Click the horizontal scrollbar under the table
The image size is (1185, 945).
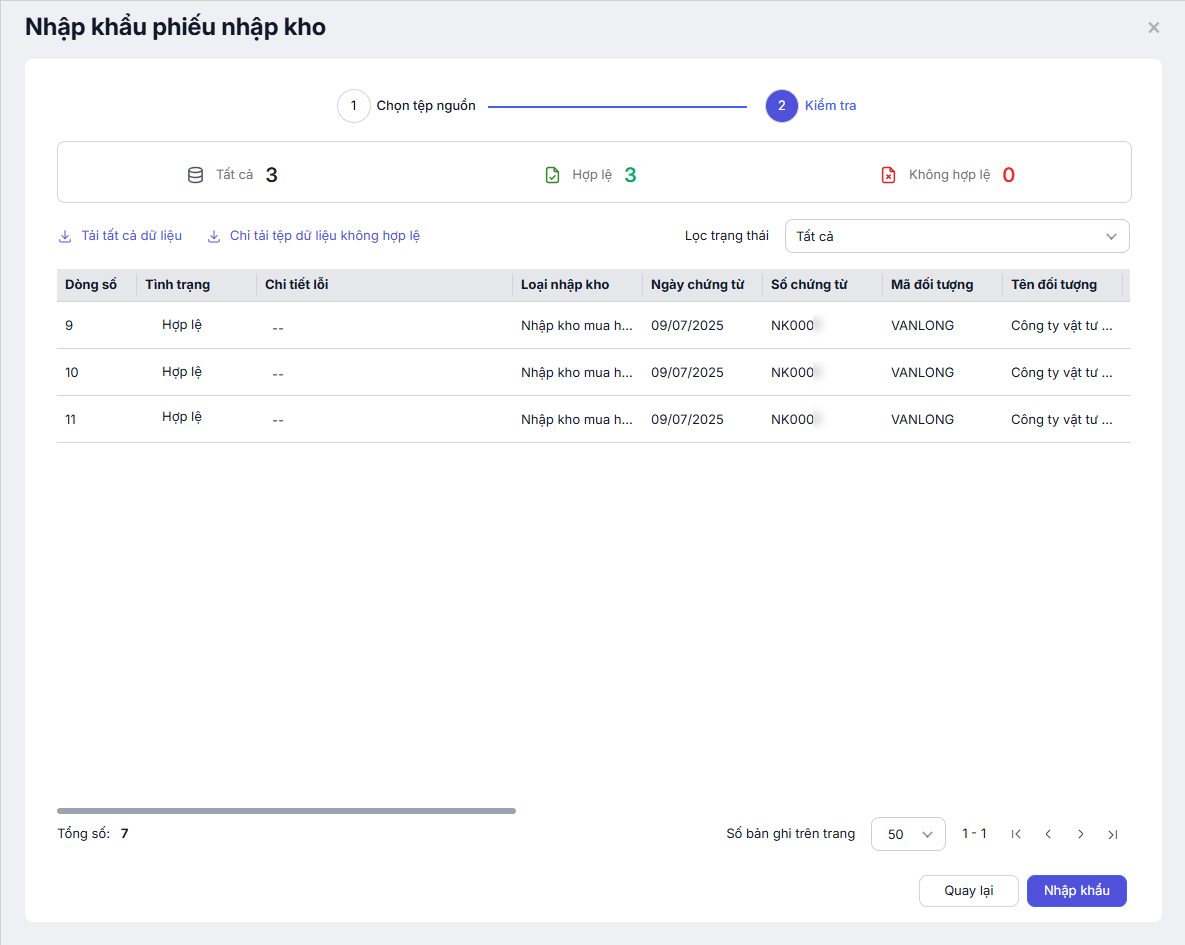point(286,811)
